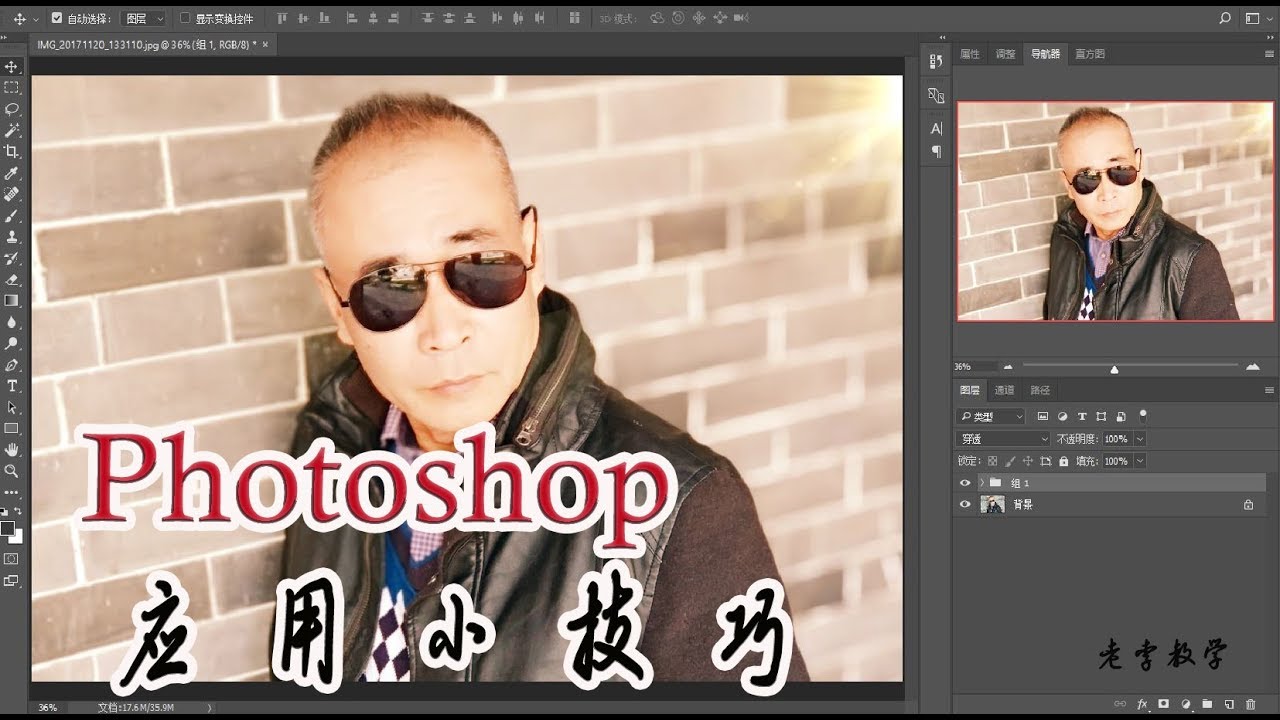Select the Rectangular Marquee tool
Screen dimensions: 1280x720
point(12,88)
